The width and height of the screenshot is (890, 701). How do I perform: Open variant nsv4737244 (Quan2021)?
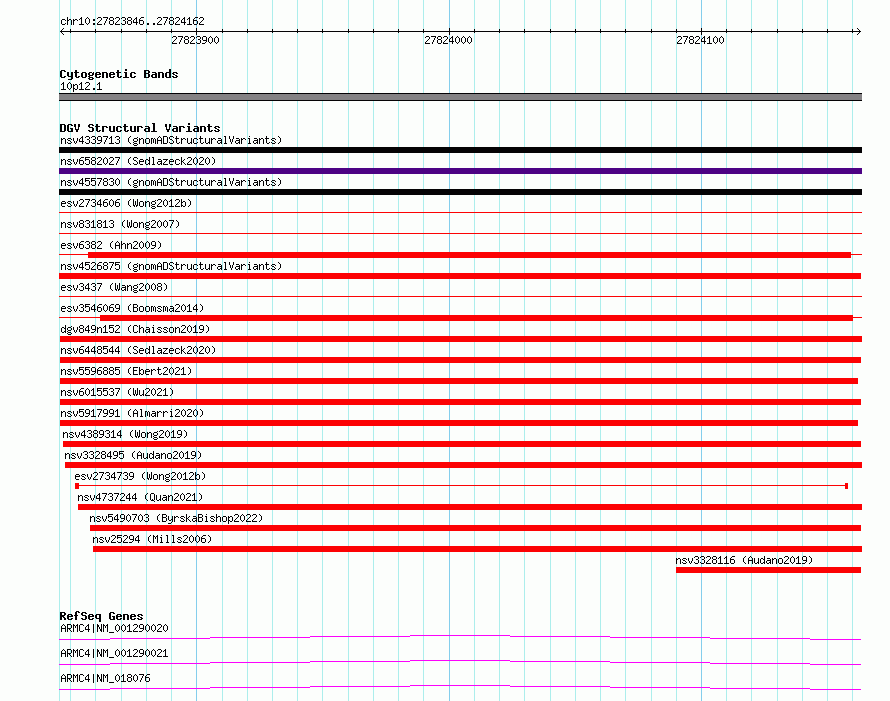140,497
